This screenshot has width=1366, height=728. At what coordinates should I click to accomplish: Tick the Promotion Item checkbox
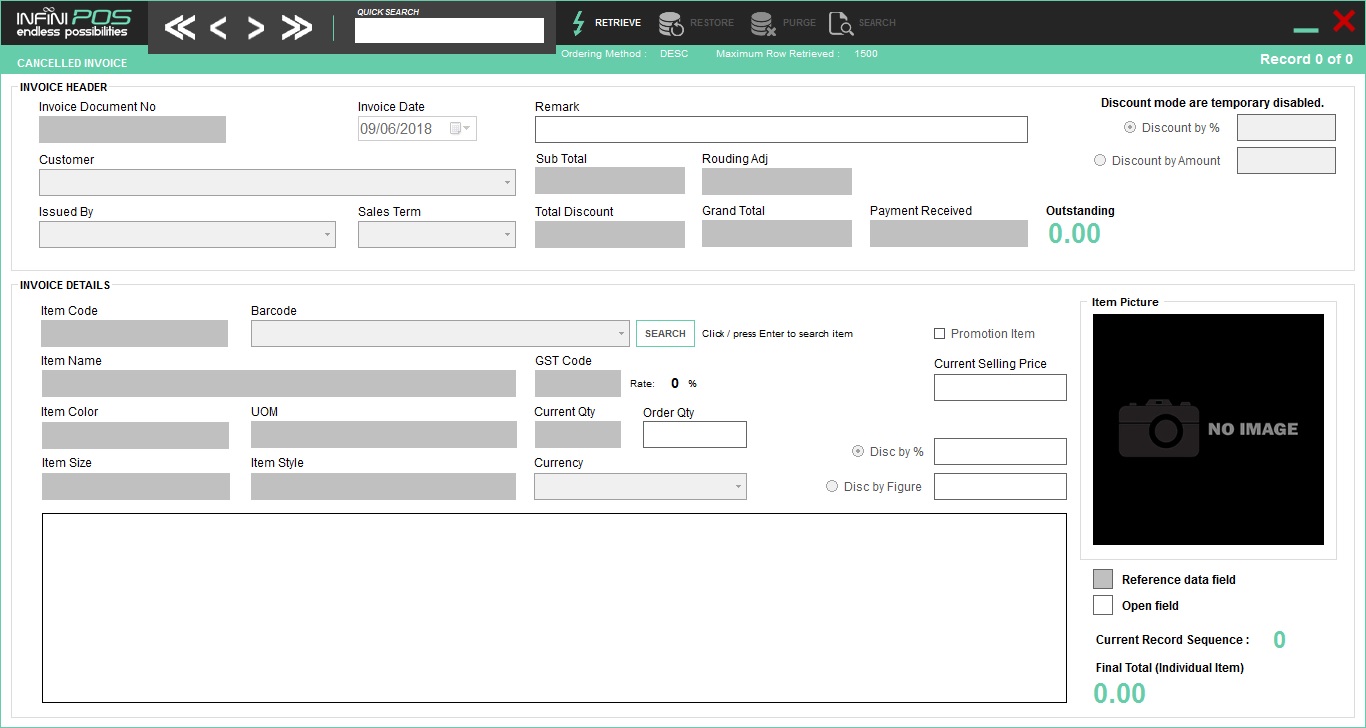pos(939,333)
